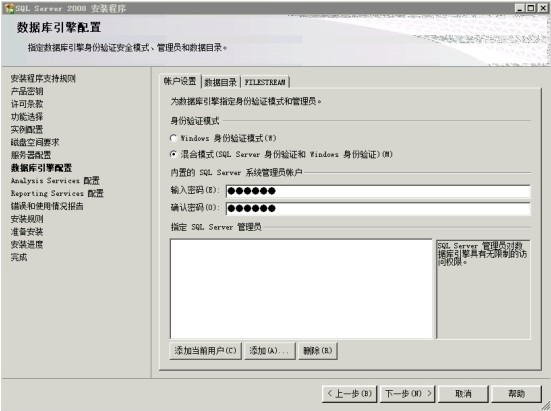Click the 确认密码 password field
This screenshot has height=411, width=551.
(378, 208)
